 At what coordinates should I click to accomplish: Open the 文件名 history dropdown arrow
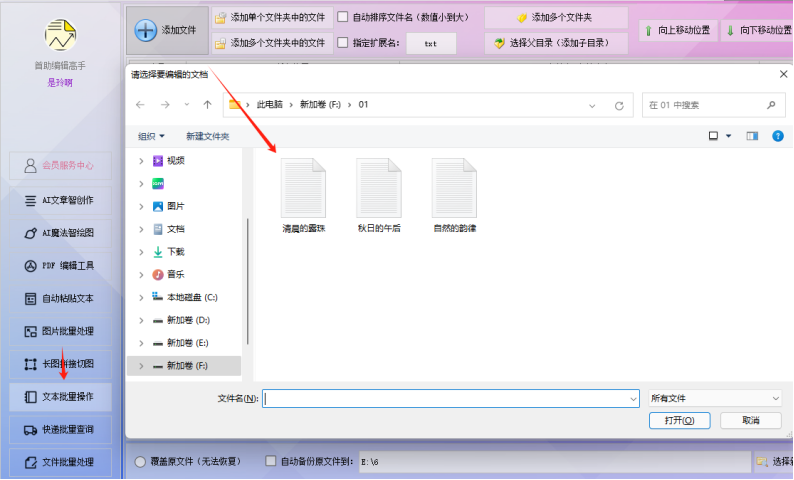(x=633, y=399)
